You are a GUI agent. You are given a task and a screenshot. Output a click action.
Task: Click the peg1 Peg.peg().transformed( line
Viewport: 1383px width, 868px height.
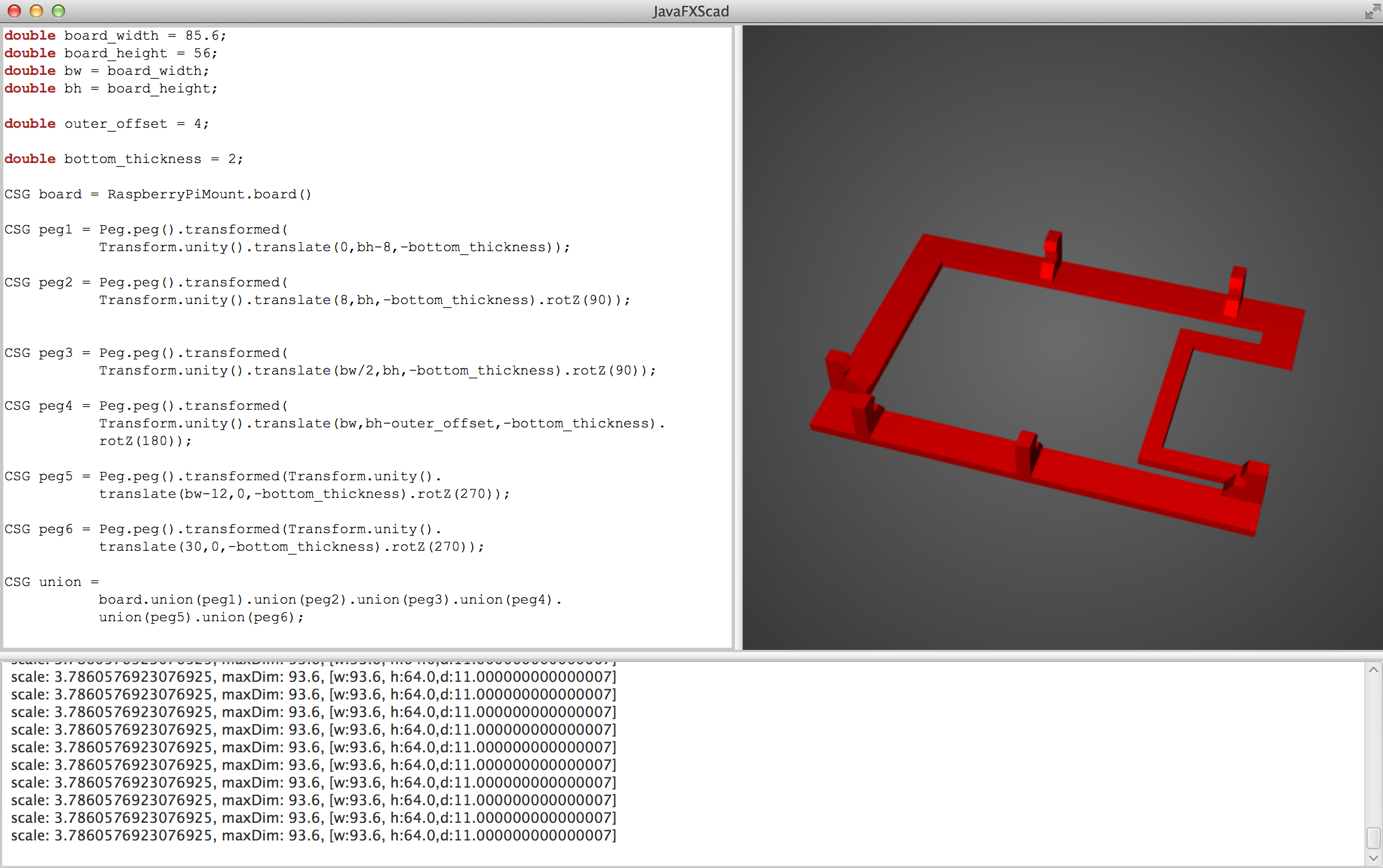(193, 230)
